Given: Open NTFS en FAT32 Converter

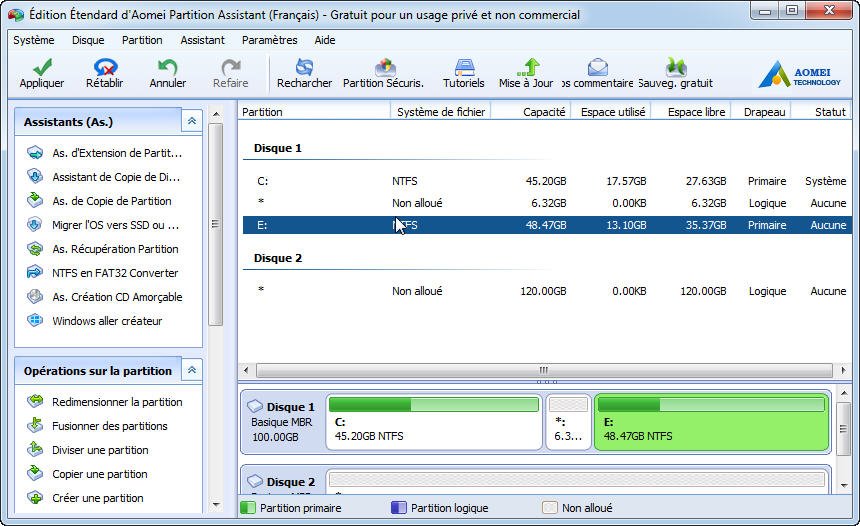Looking at the screenshot, I should pyautogui.click(x=103, y=273).
